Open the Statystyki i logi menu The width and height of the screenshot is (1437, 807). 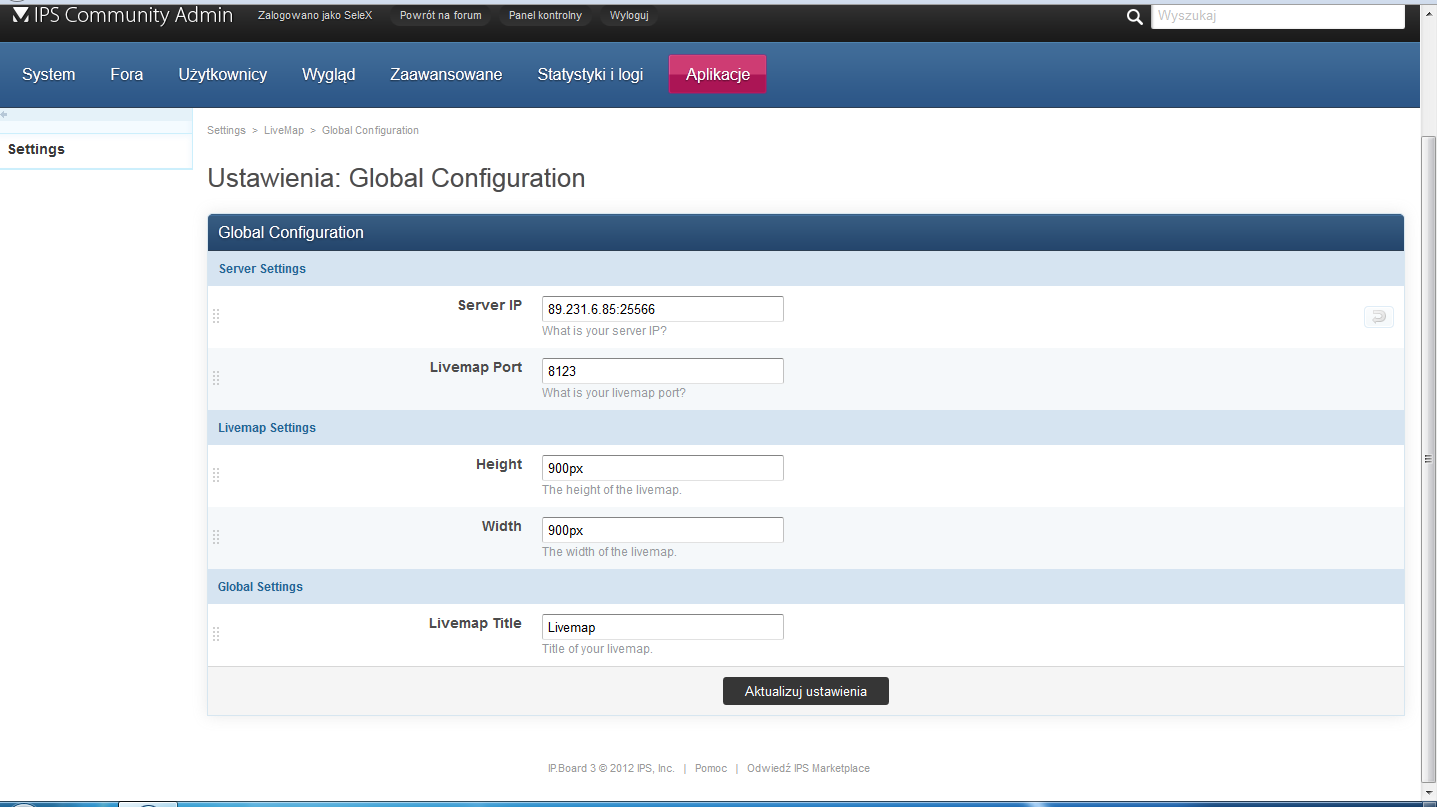coord(590,75)
